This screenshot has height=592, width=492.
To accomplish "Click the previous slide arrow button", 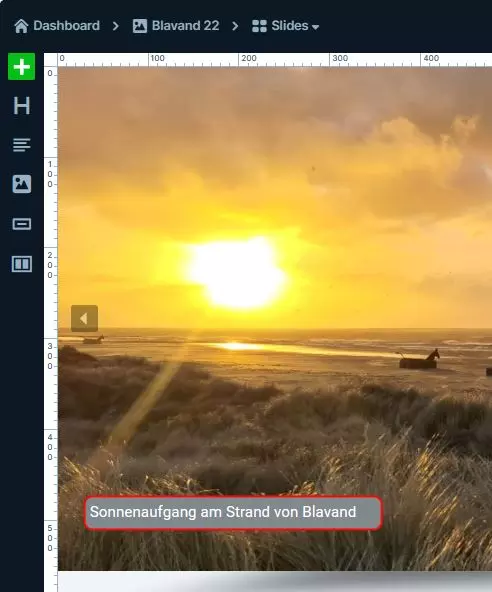I will [x=84, y=318].
